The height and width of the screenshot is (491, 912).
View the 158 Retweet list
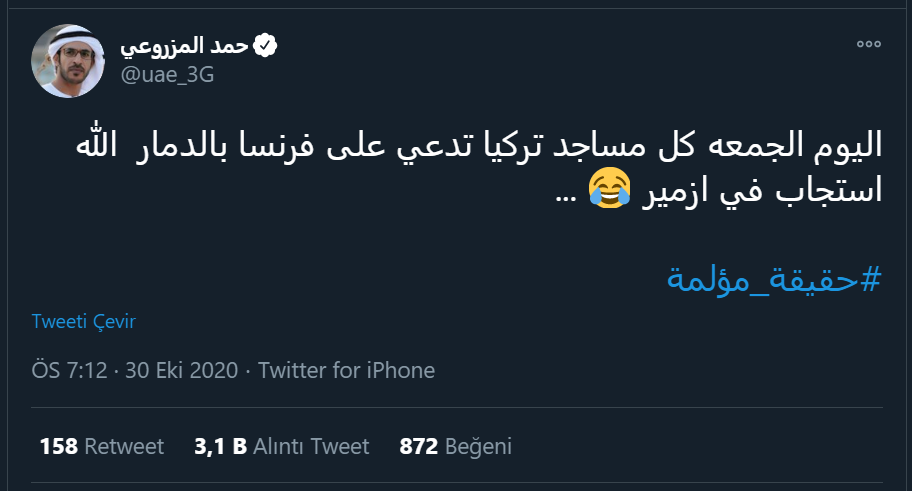(101, 446)
